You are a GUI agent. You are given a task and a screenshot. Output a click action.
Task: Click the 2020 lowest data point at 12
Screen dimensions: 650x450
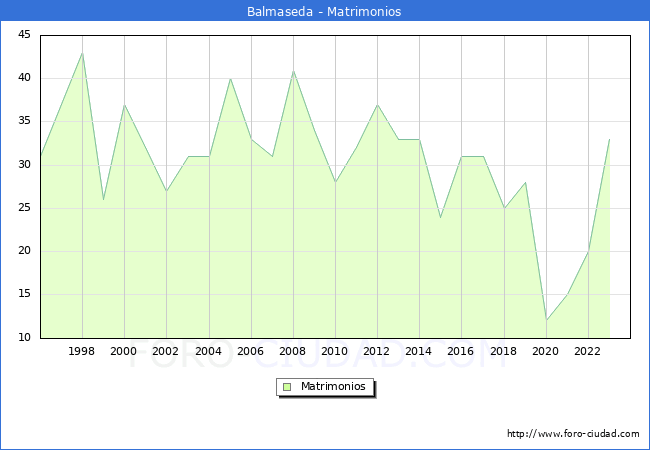coord(546,320)
